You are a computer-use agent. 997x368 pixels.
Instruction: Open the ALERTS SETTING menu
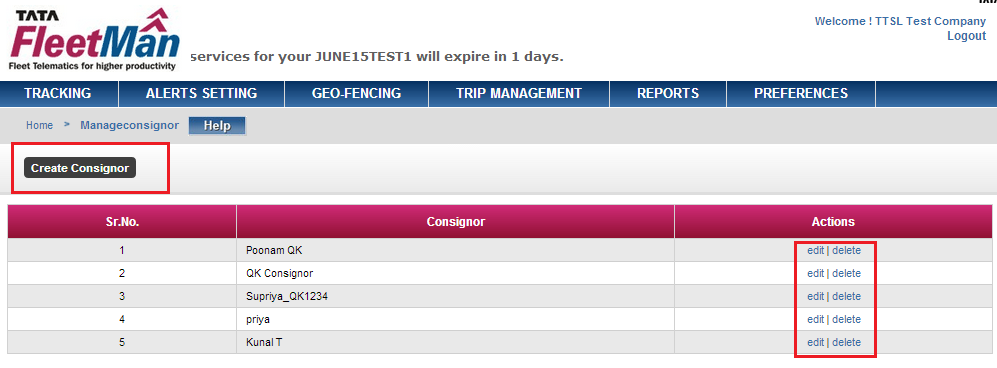[202, 93]
